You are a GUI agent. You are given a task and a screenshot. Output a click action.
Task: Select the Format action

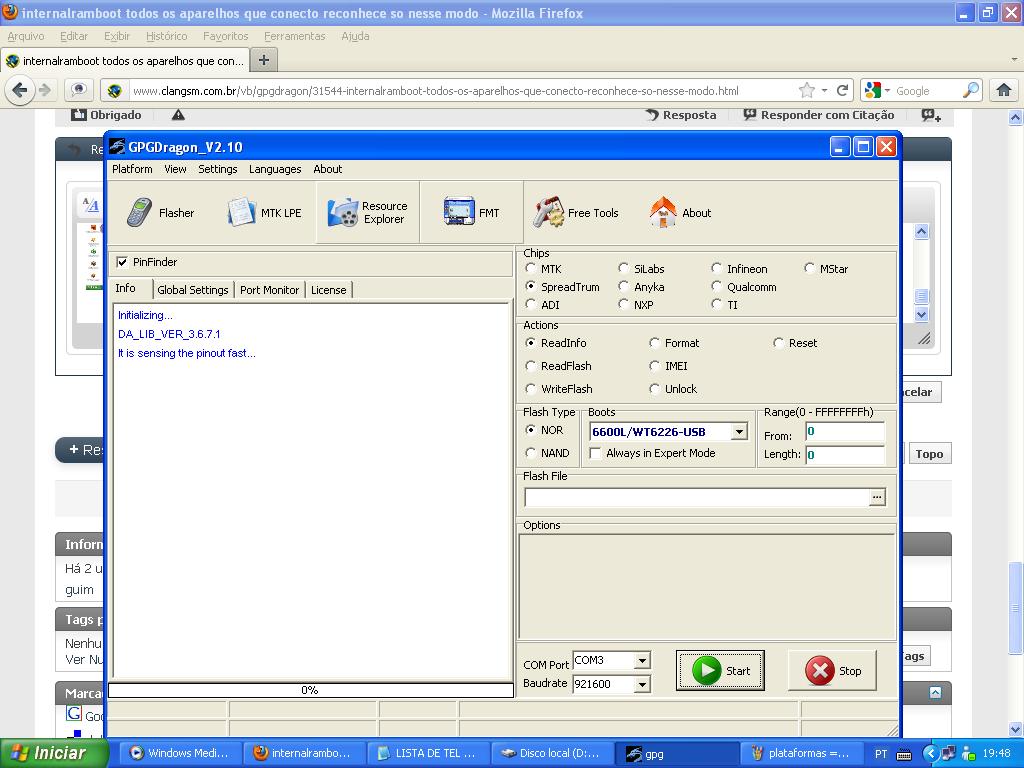click(654, 343)
